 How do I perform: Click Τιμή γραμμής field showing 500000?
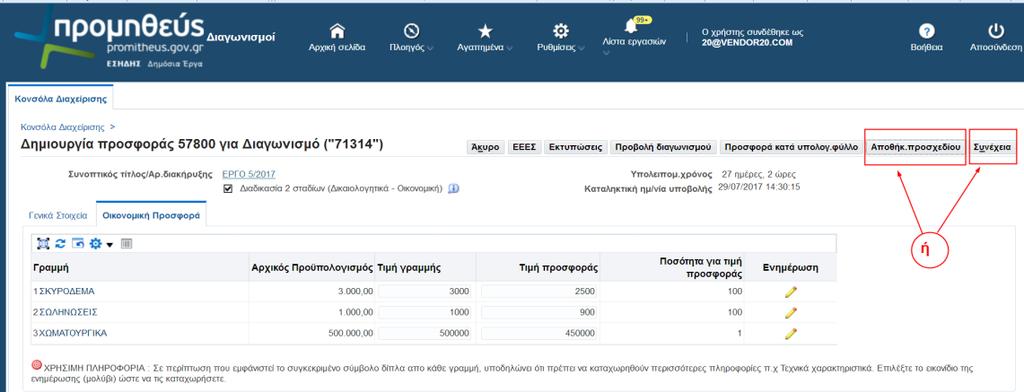[x=424, y=333]
